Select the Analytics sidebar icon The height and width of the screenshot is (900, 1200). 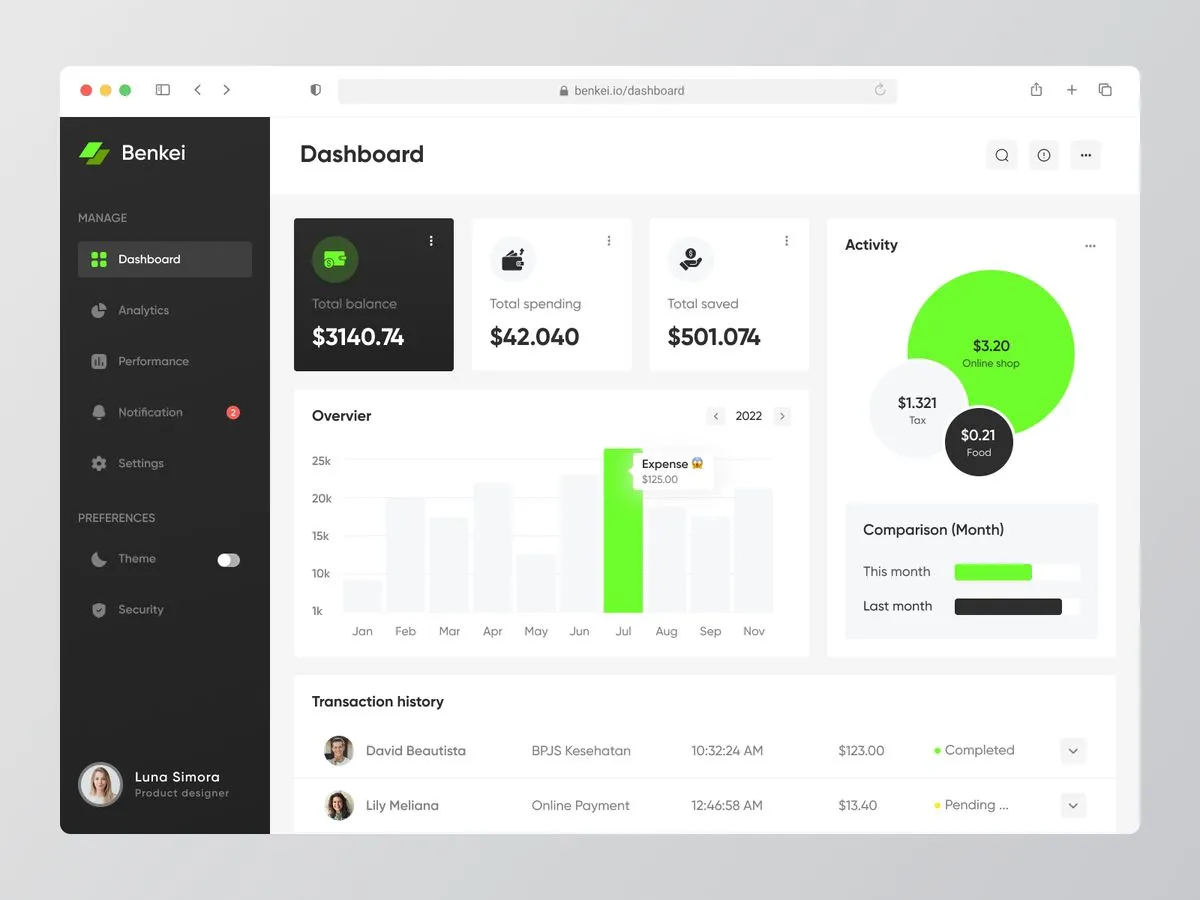pyautogui.click(x=98, y=310)
